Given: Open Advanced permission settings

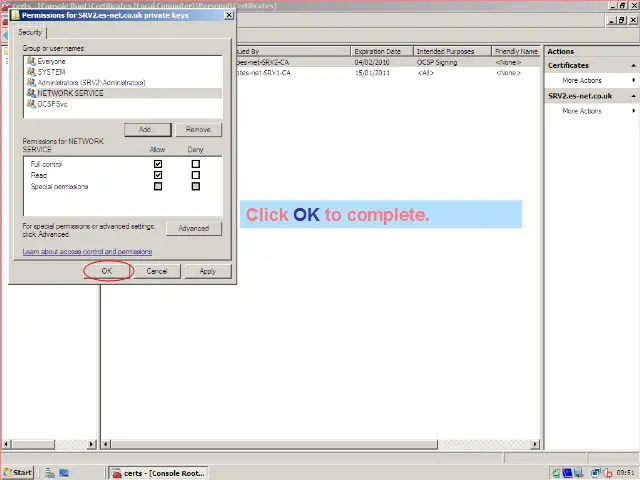Looking at the screenshot, I should (193, 228).
